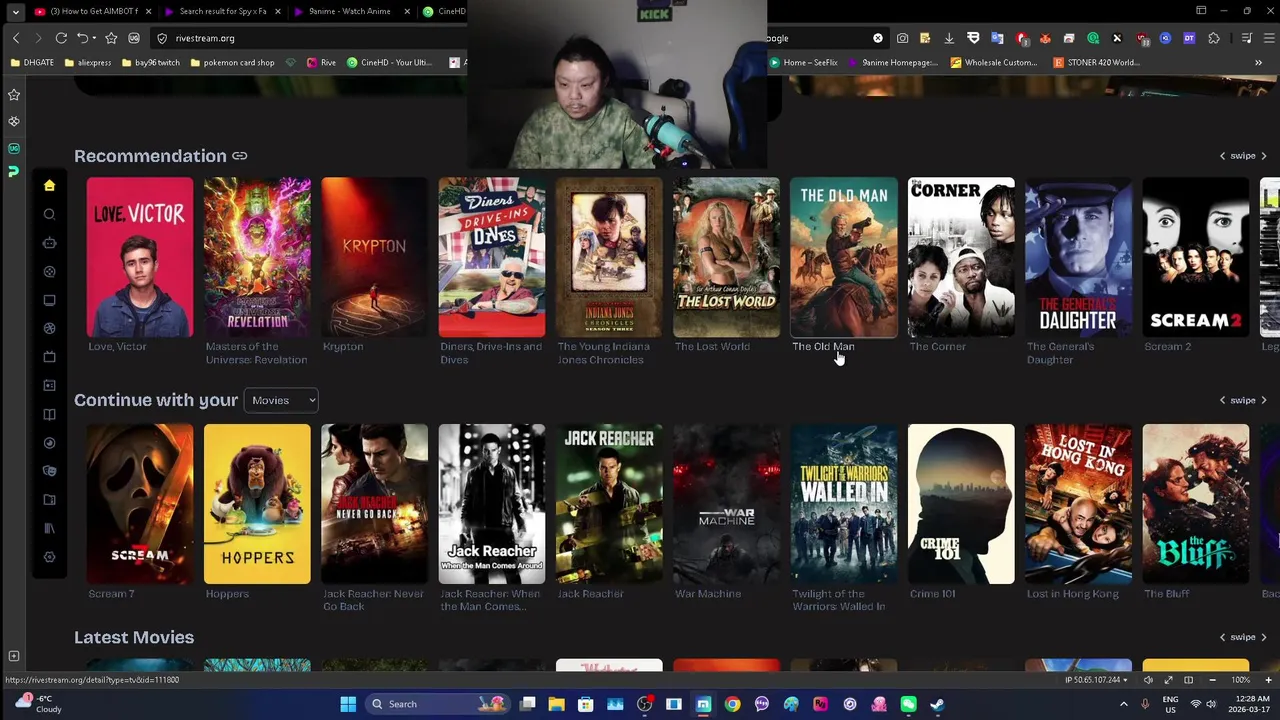The width and height of the screenshot is (1280, 720).
Task: Click the 100% zoom level indicator
Action: (x=1240, y=680)
